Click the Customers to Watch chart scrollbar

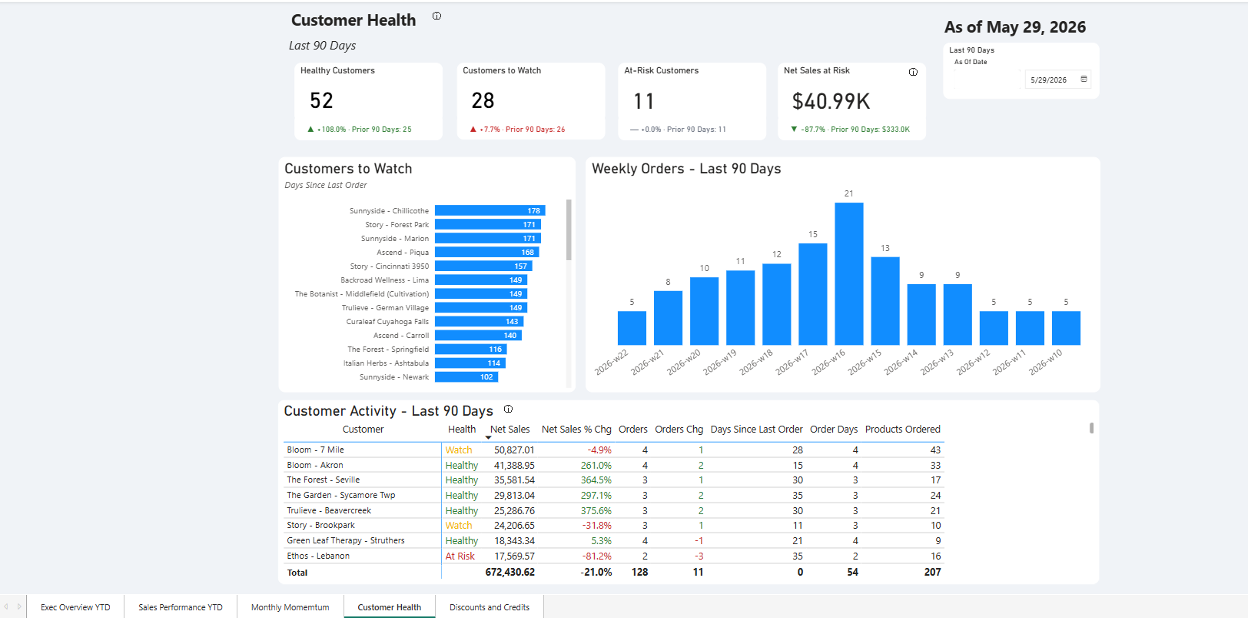tap(569, 230)
